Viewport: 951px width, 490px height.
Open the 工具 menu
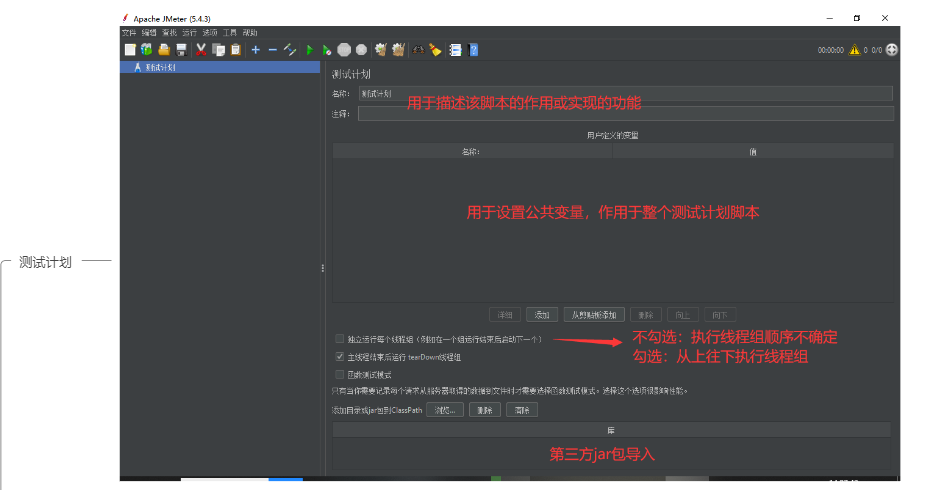tap(230, 33)
